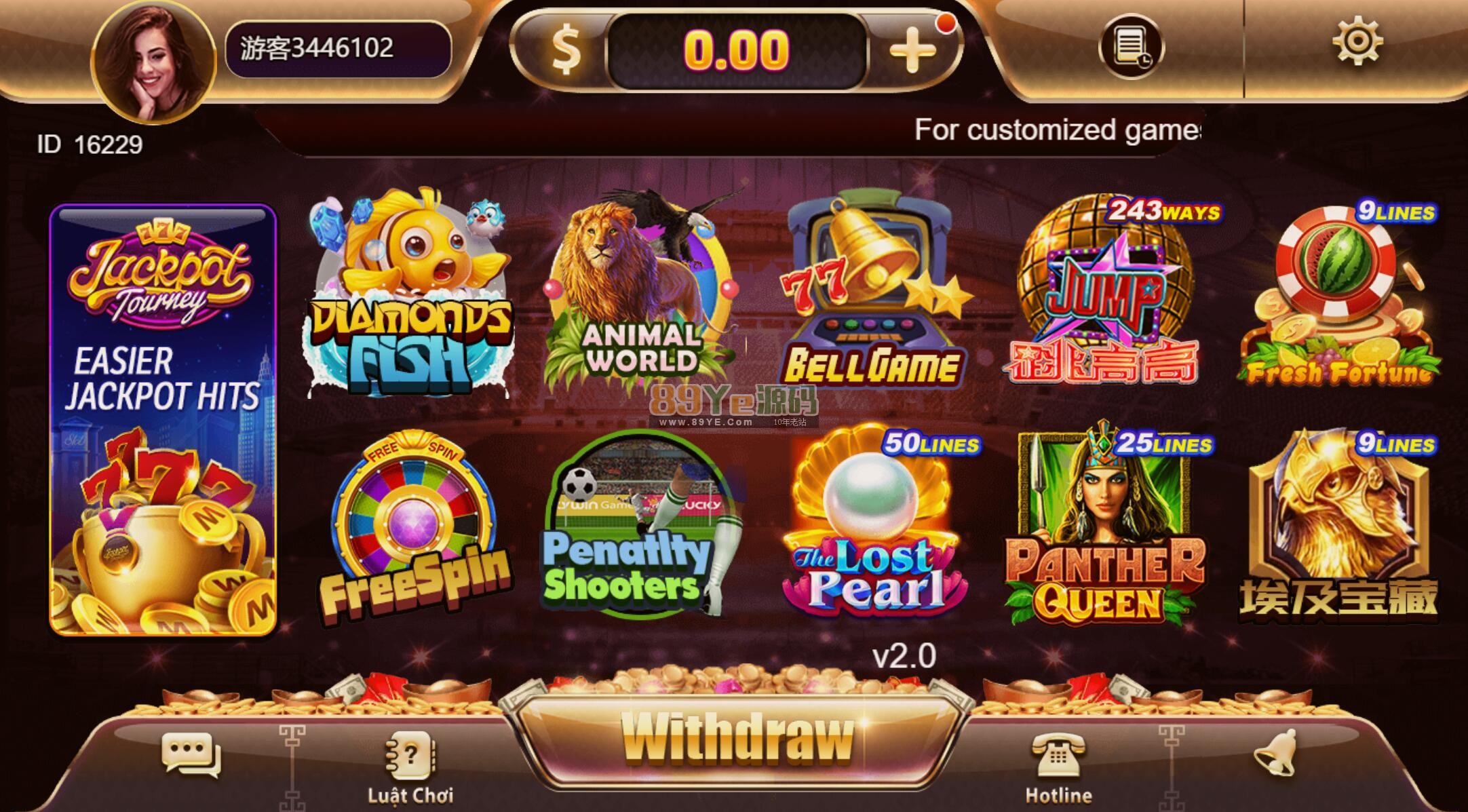This screenshot has height=812, width=1468.
Task: Open the FreeSpin wheel game
Action: click(414, 527)
